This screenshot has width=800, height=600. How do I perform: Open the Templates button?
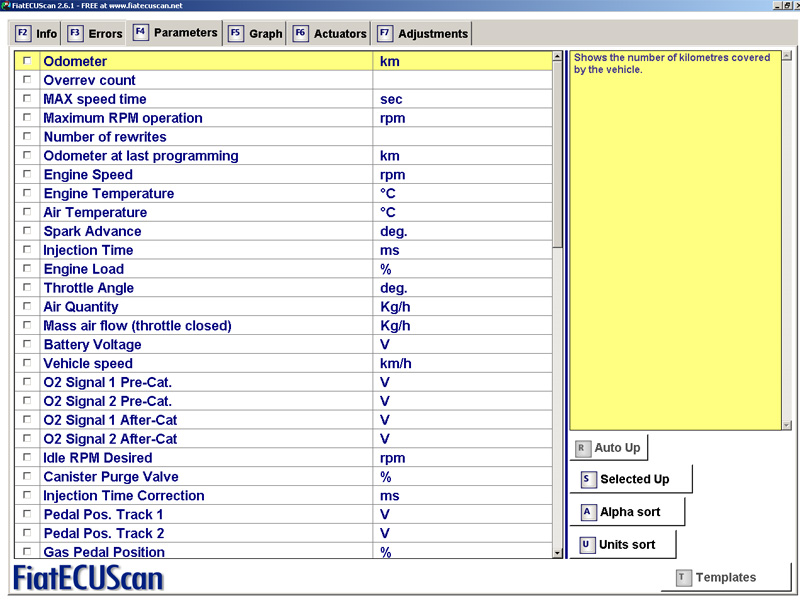click(x=726, y=577)
